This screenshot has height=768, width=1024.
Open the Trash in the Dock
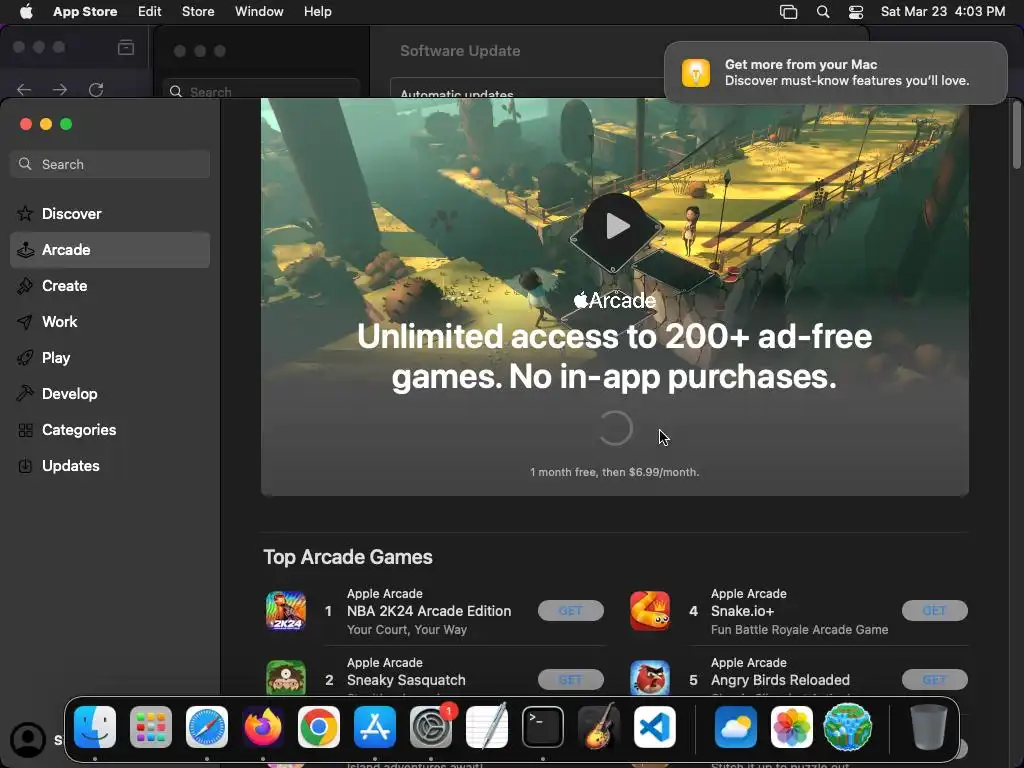(929, 727)
